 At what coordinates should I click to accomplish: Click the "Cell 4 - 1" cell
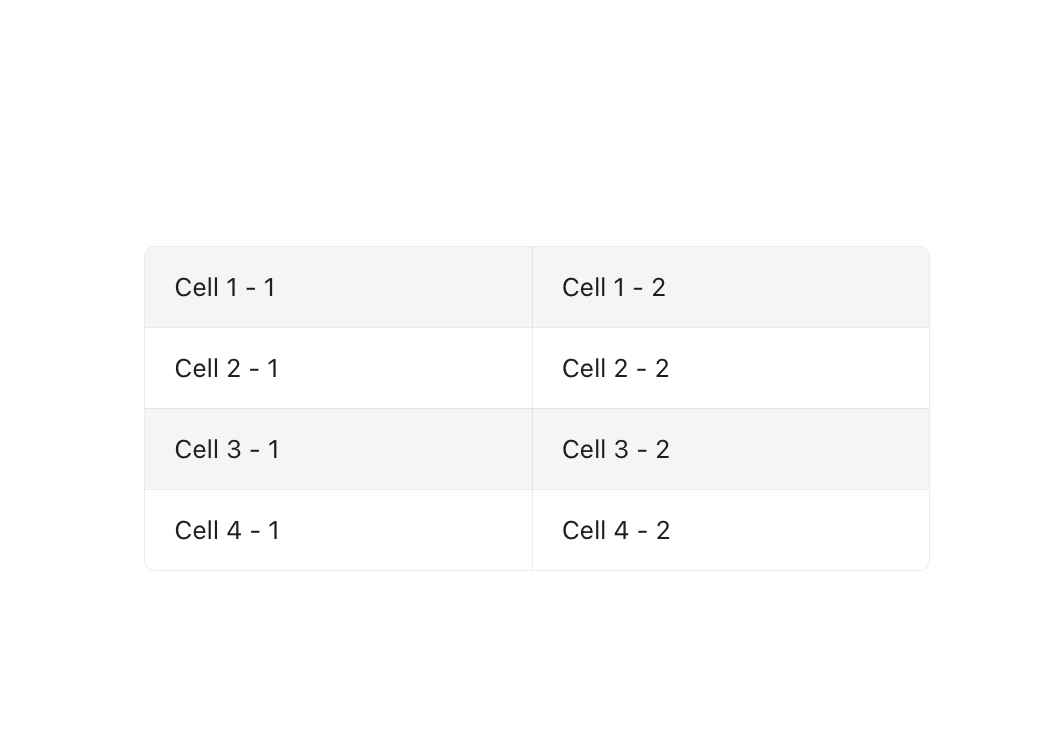[339, 530]
